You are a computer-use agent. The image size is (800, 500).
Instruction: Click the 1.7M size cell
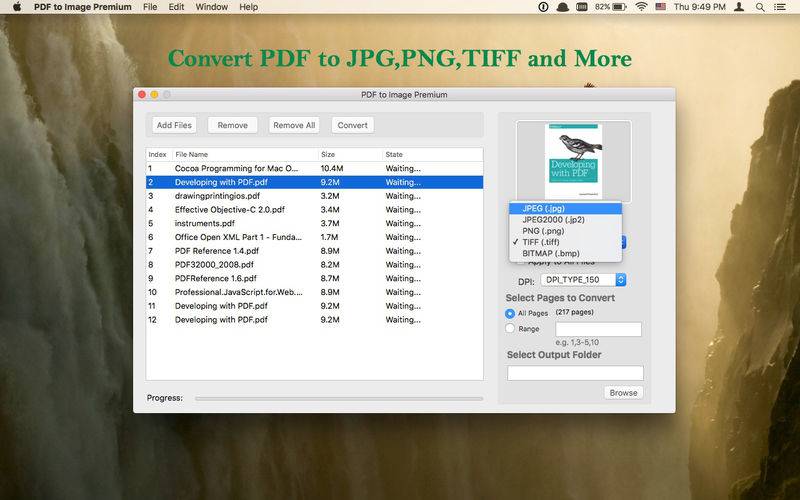point(329,237)
